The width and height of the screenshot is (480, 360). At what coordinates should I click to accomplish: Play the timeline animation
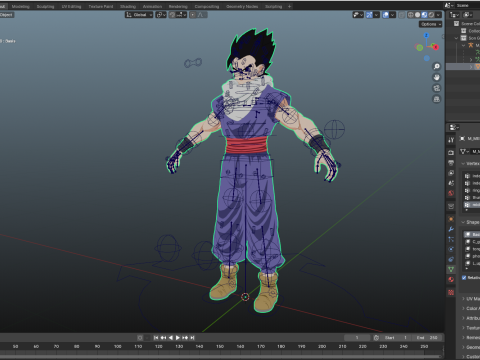pyautogui.click(x=178, y=338)
